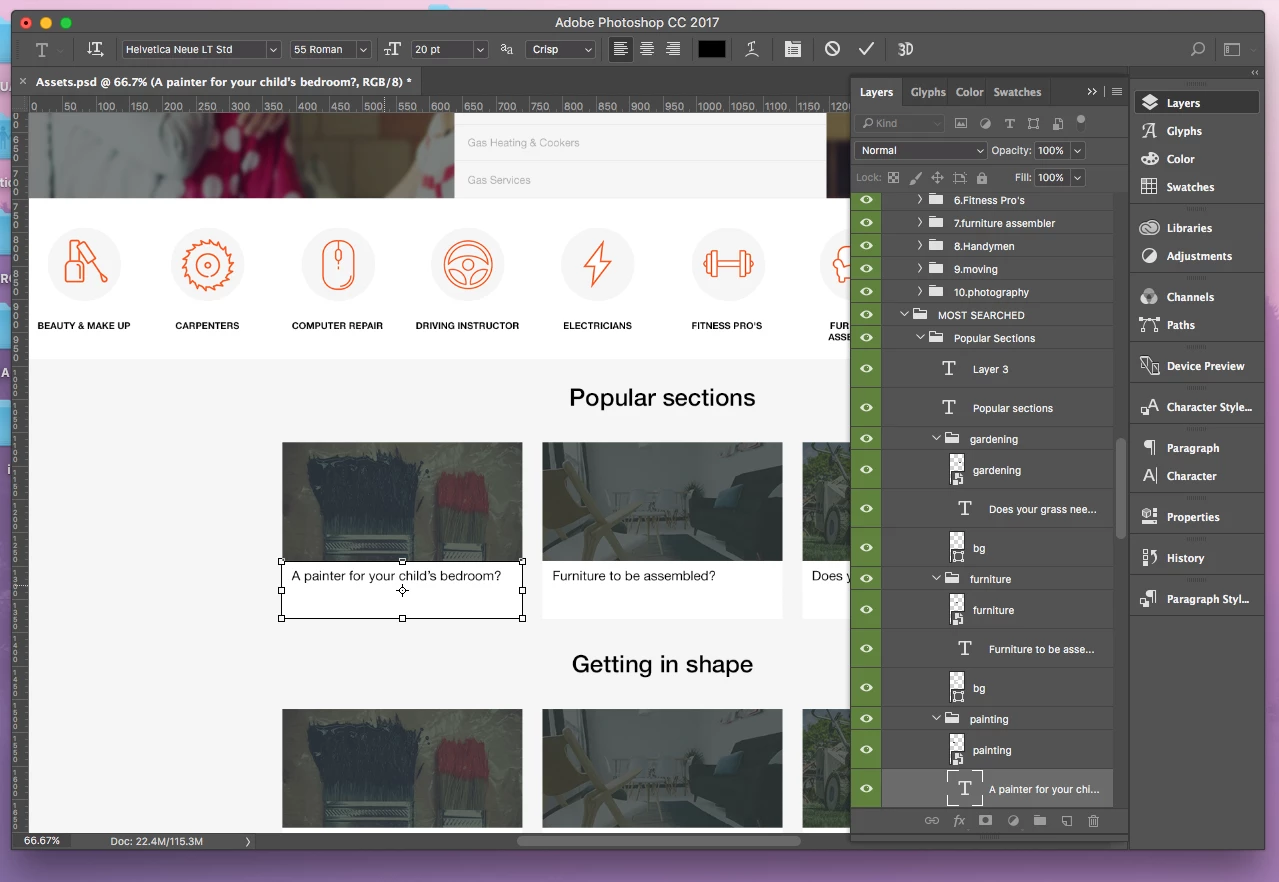Viewport: 1279px width, 882px height.
Task: Hide the Layer 3 text layer
Action: point(866,369)
